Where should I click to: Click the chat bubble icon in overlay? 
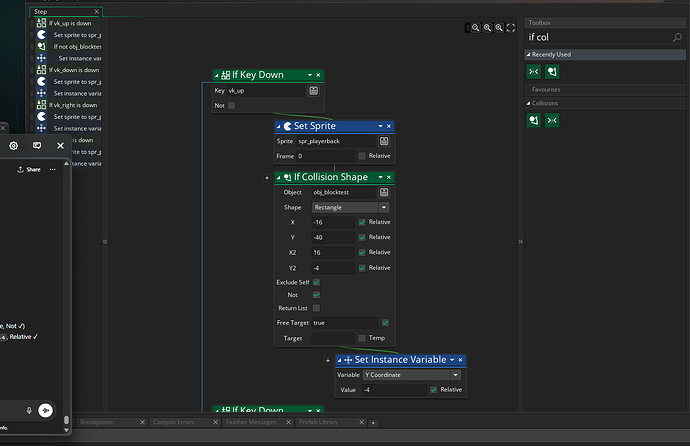(37, 146)
